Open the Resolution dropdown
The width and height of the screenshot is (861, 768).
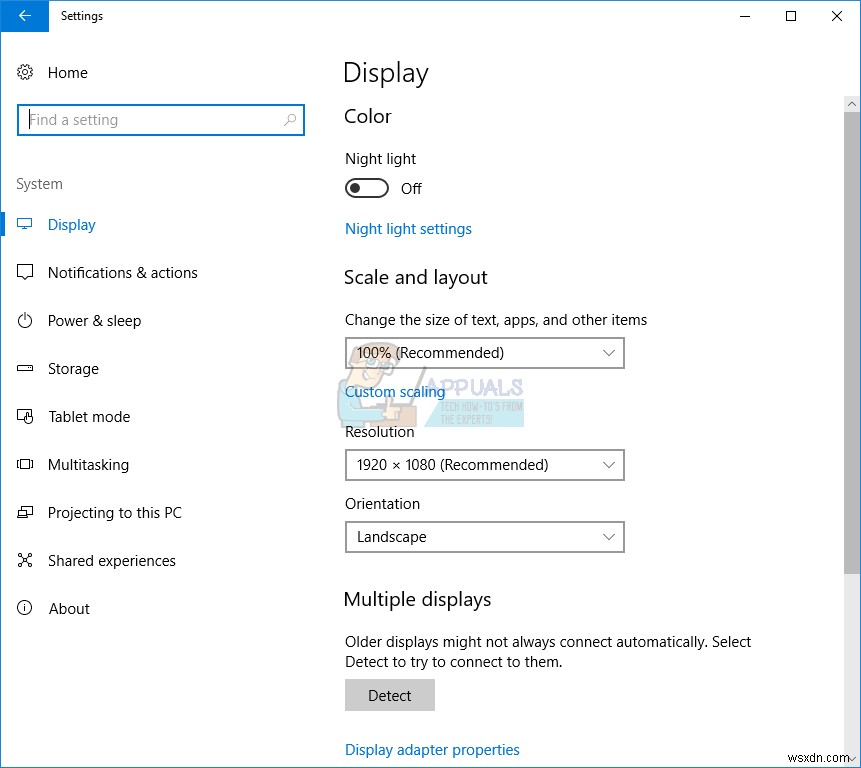click(484, 465)
